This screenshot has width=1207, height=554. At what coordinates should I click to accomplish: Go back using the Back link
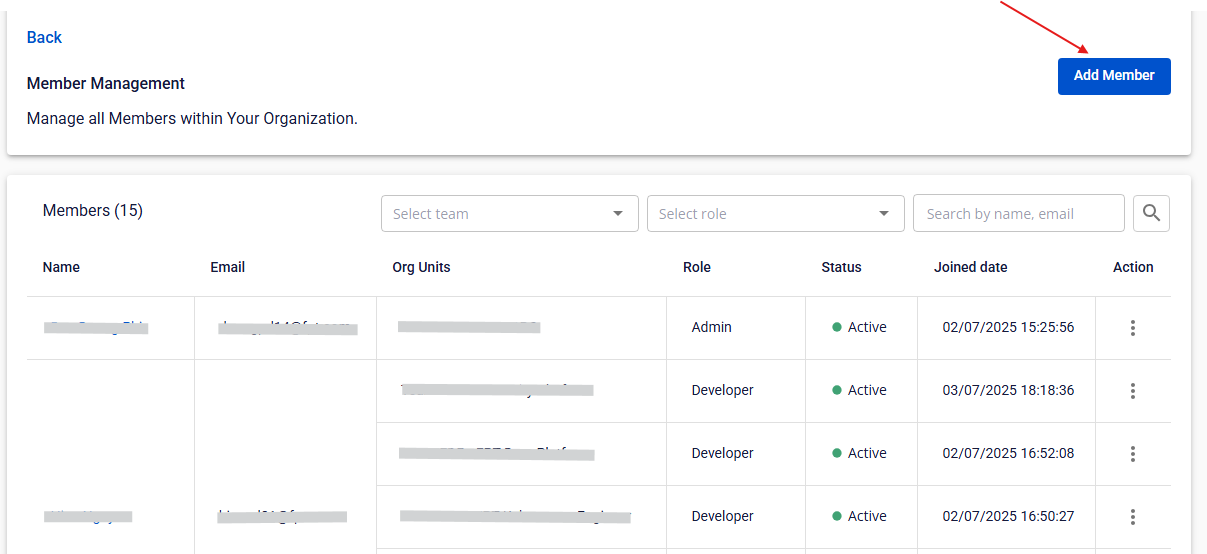[x=44, y=37]
